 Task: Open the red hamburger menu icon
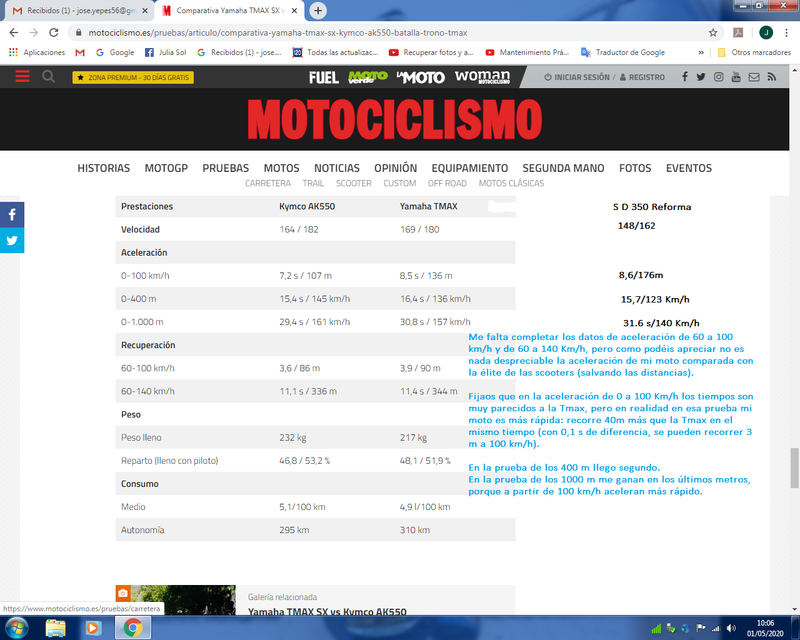[x=22, y=77]
